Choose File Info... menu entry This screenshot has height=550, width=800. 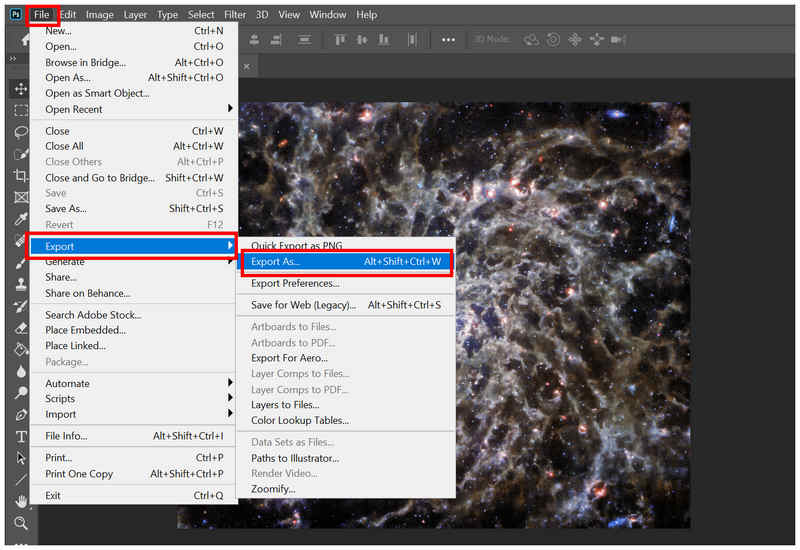pos(134,436)
